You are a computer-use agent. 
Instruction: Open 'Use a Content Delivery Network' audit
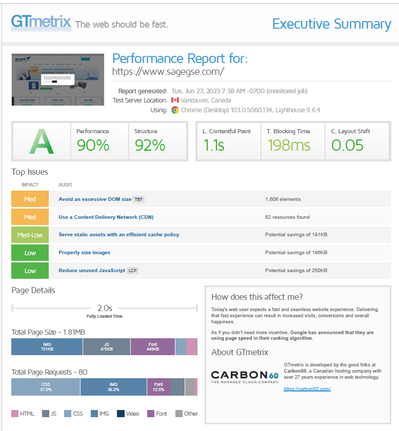106,217
